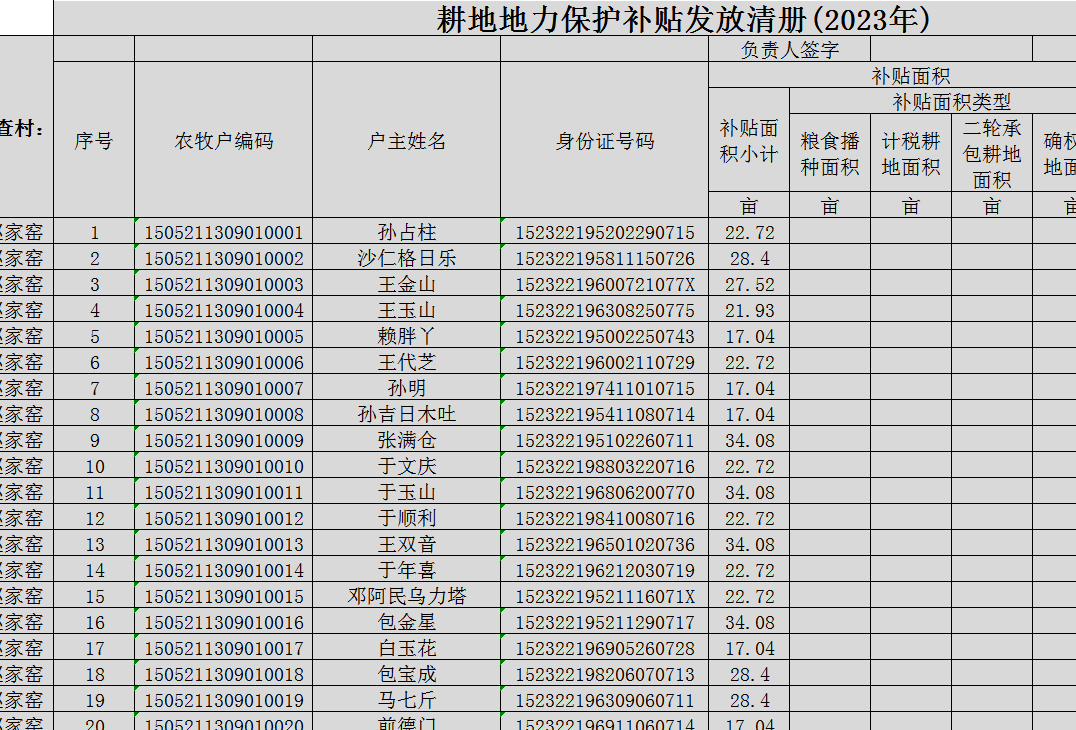Click the name cell 沙仁格日乐
The height and width of the screenshot is (730, 1076).
tap(406, 258)
